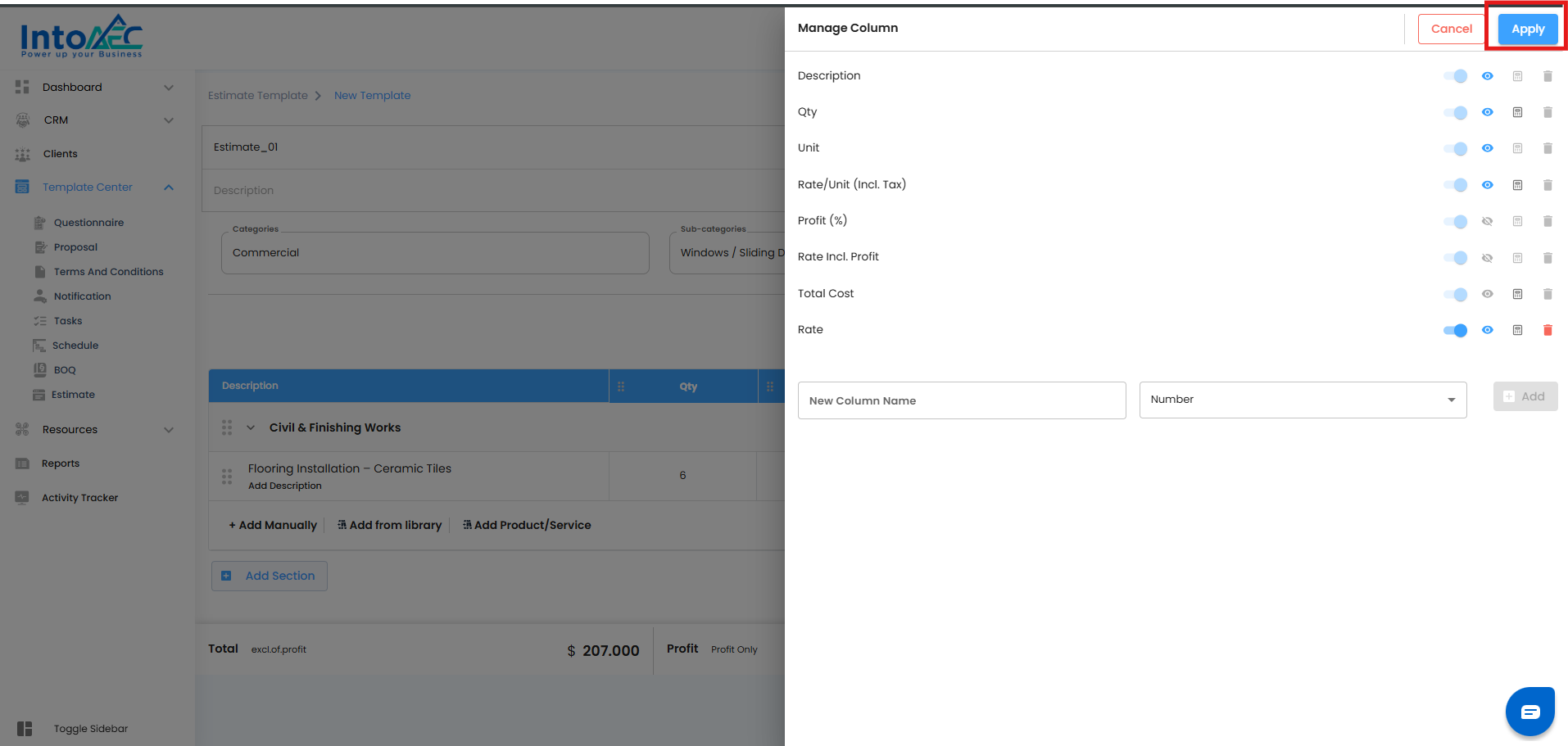Open the Number column type dropdown
Viewport: 1568px width, 746px height.
(x=1303, y=400)
